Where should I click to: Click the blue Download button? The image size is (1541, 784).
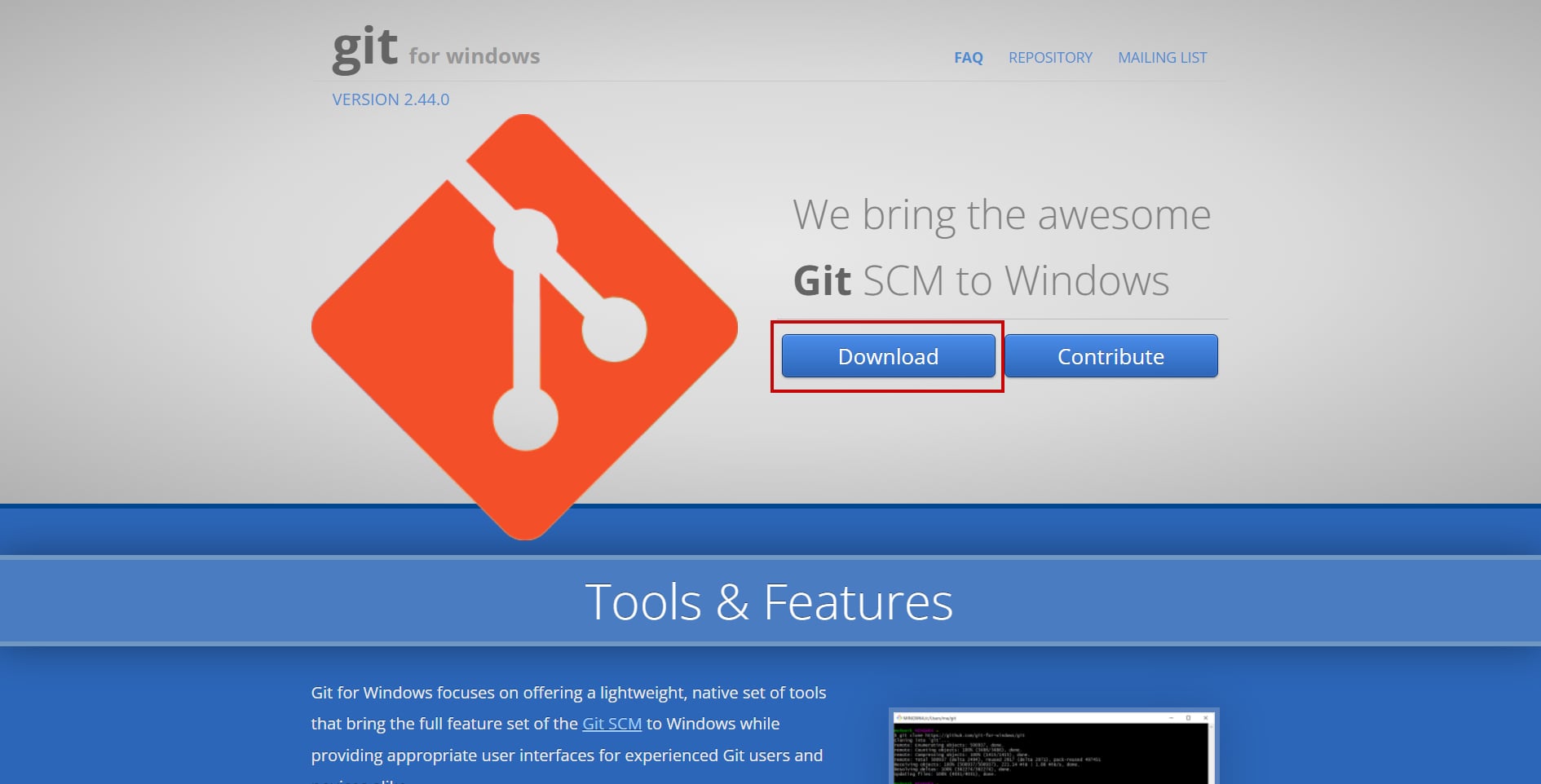pyautogui.click(x=888, y=356)
